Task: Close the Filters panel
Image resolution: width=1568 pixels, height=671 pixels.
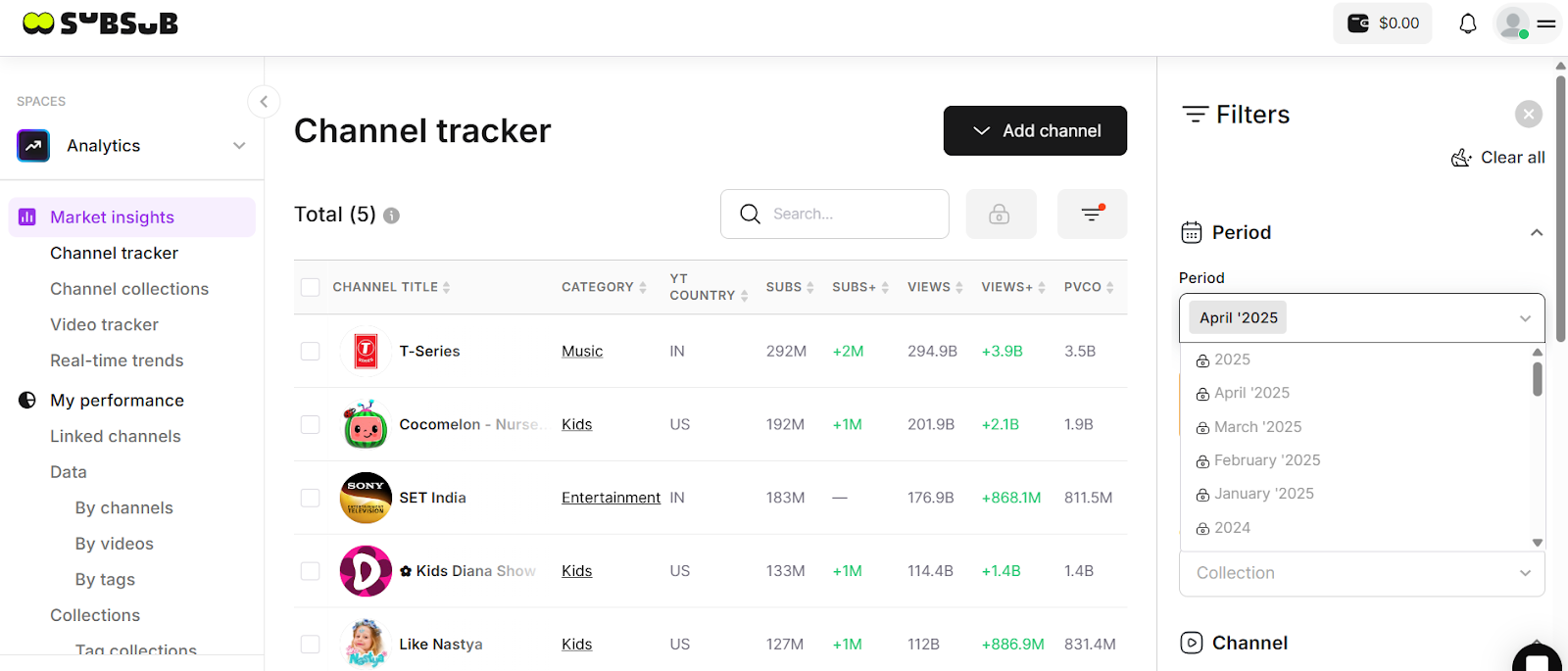Action: (x=1529, y=115)
